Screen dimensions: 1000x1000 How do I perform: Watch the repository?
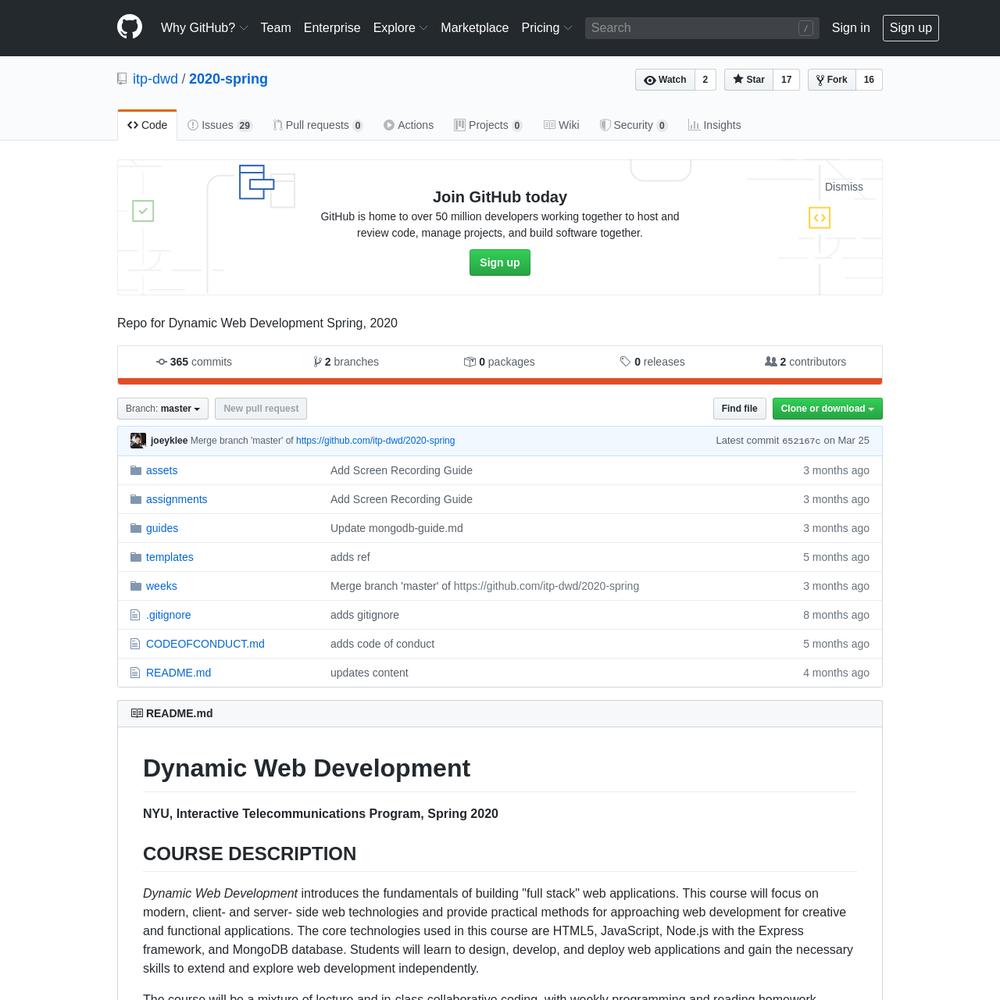[x=665, y=80]
